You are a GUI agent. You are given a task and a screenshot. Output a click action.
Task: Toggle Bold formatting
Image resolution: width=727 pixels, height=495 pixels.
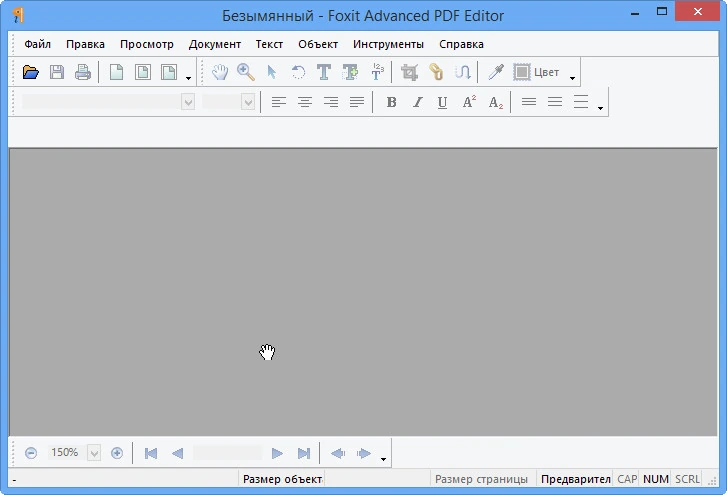point(391,102)
